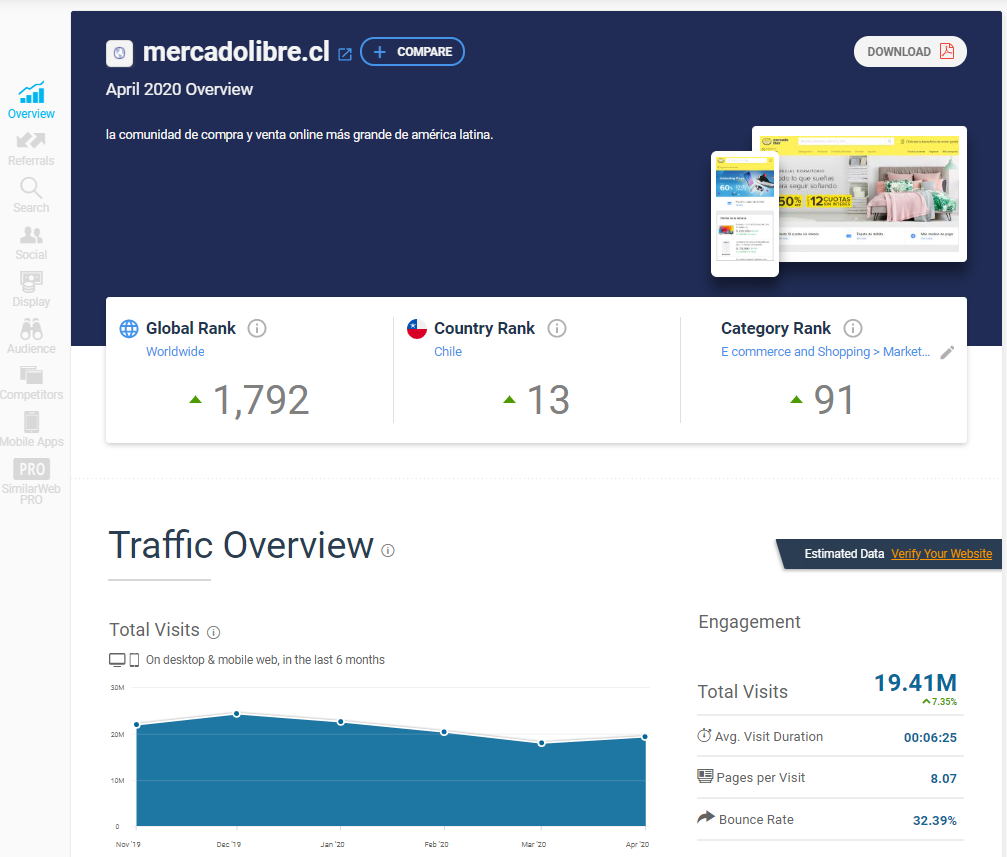
Task: Click the Pages per Visit value 8.07
Action: pos(943,779)
